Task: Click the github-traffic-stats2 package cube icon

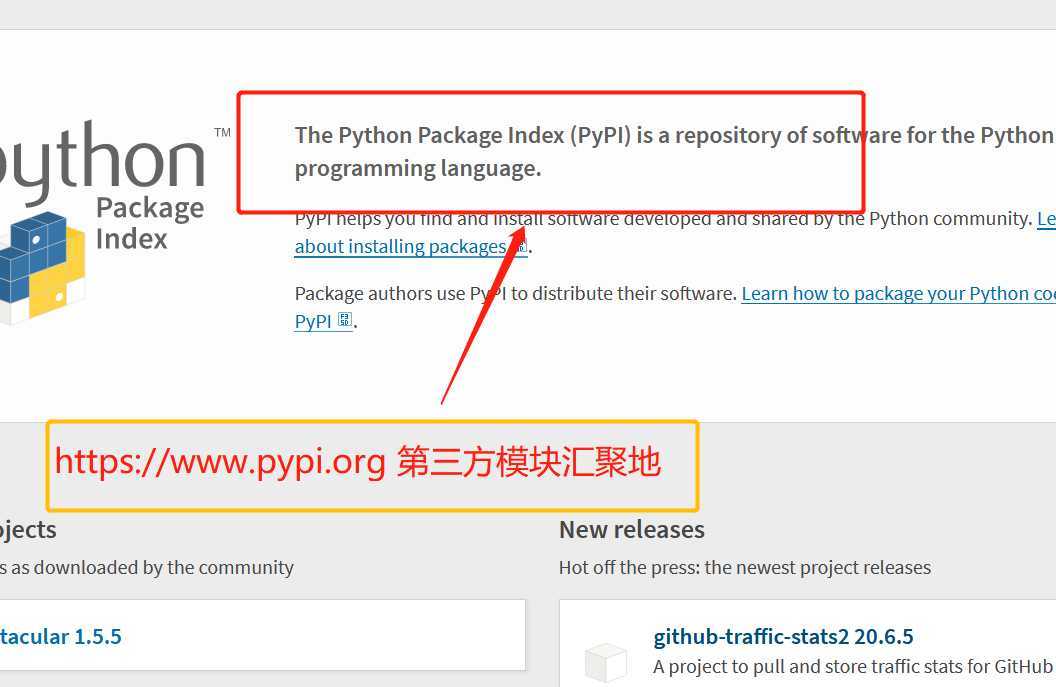Action: point(605,661)
